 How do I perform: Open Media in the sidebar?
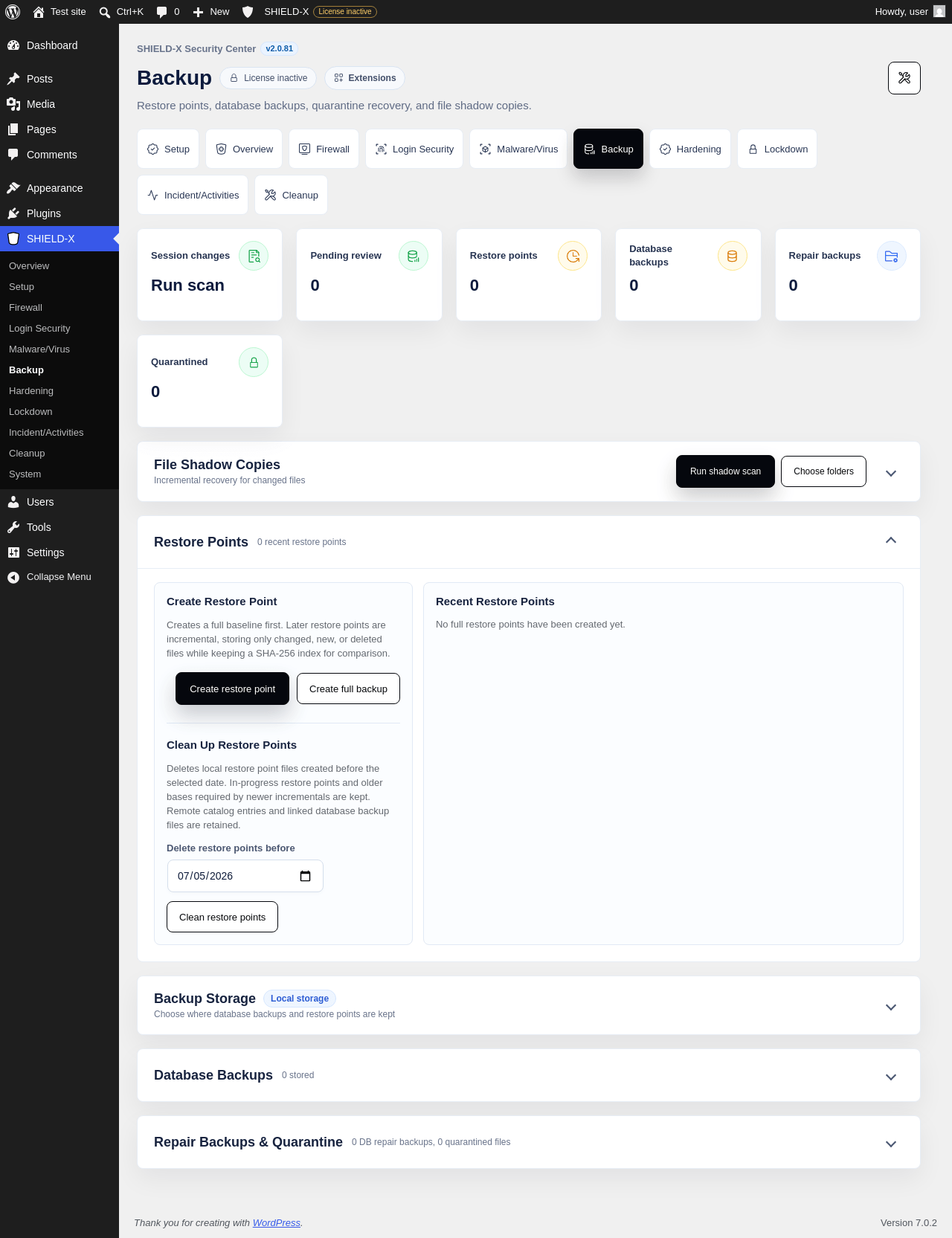59,104
